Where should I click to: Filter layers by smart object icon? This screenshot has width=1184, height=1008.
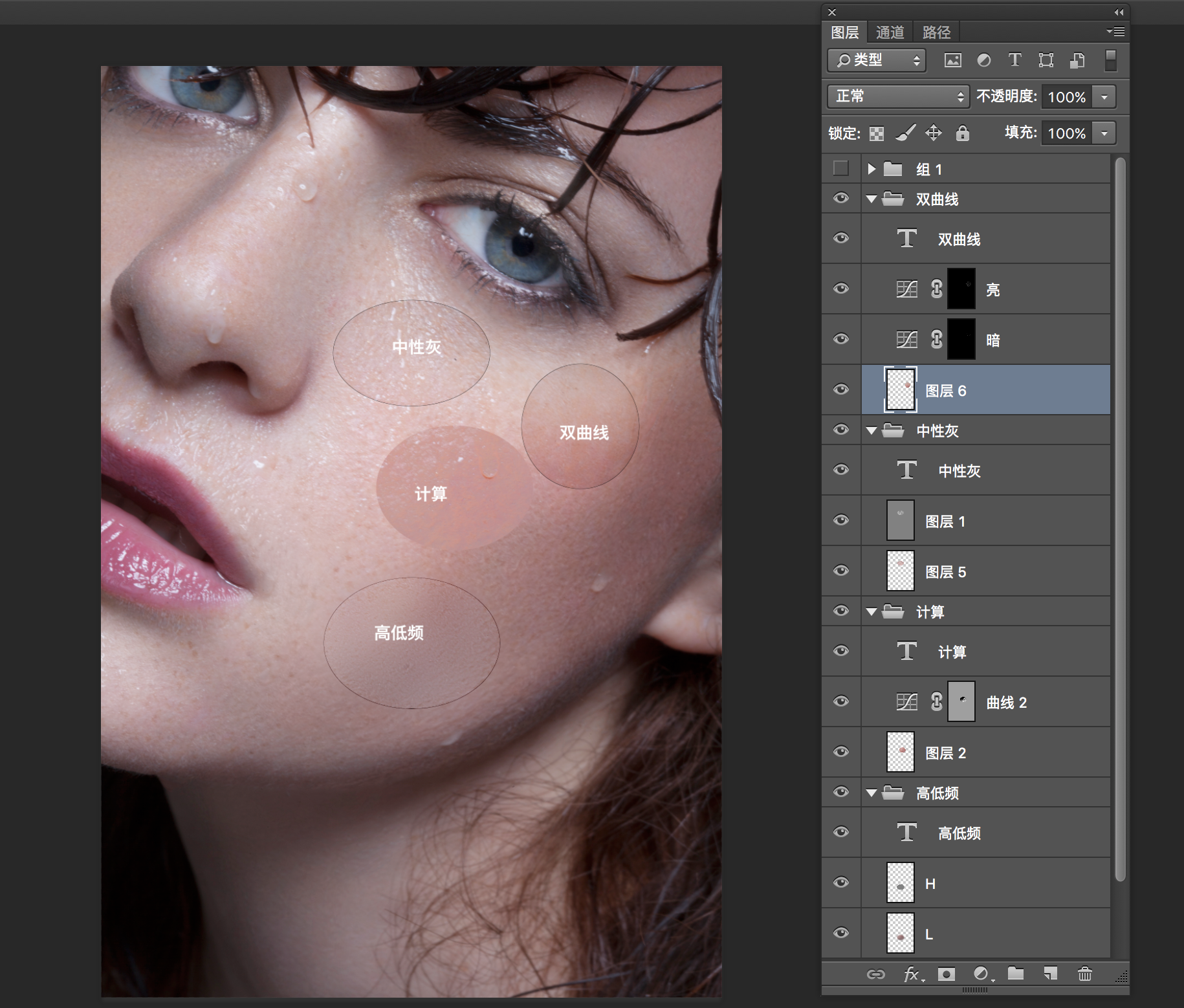[x=1077, y=60]
